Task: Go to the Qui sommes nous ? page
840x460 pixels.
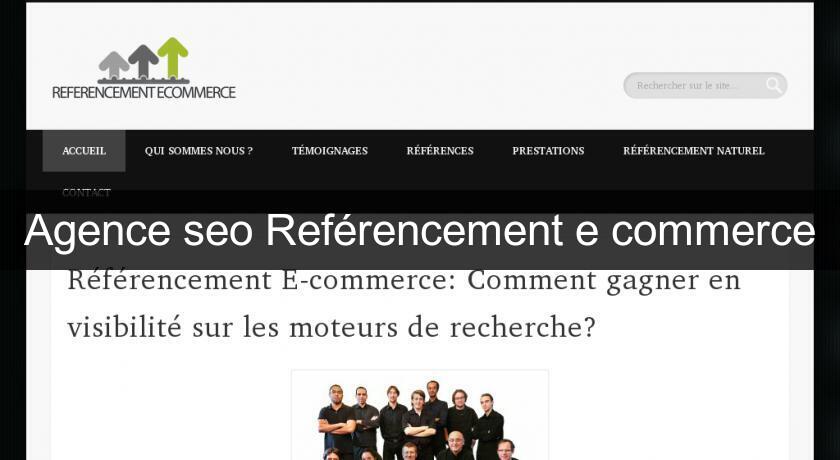Action: tap(199, 151)
